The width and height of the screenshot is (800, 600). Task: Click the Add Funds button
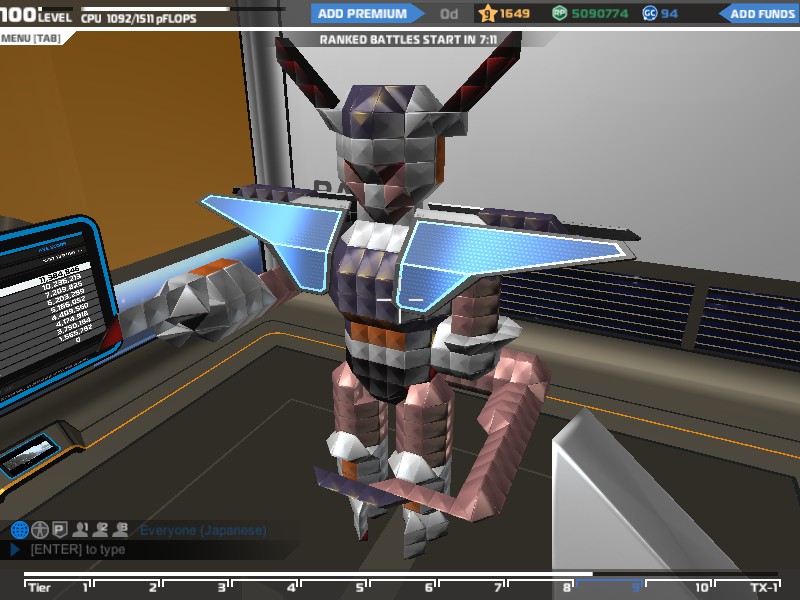click(x=759, y=13)
